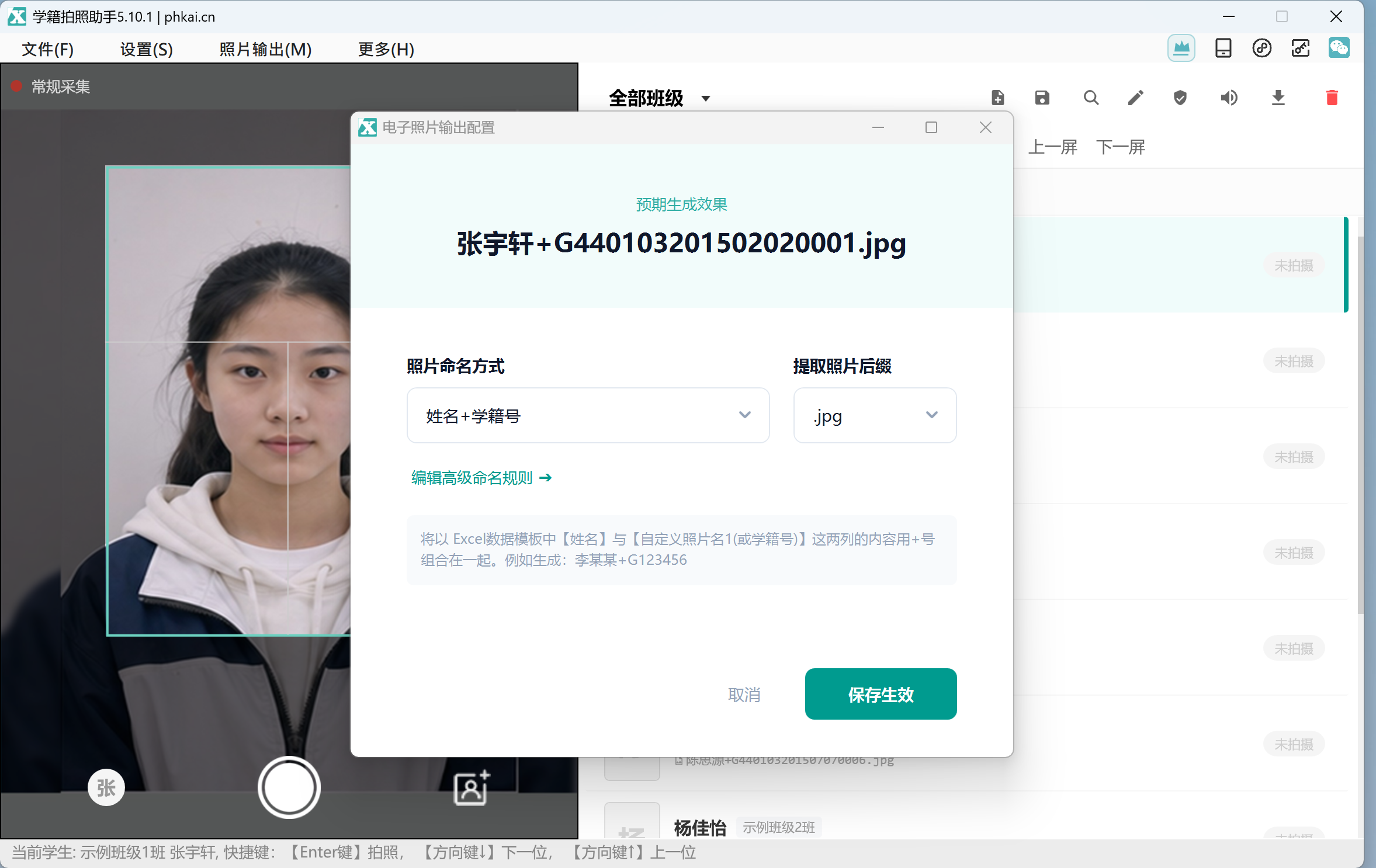
Task: Open 照片输出(M) menu
Action: tap(265, 49)
